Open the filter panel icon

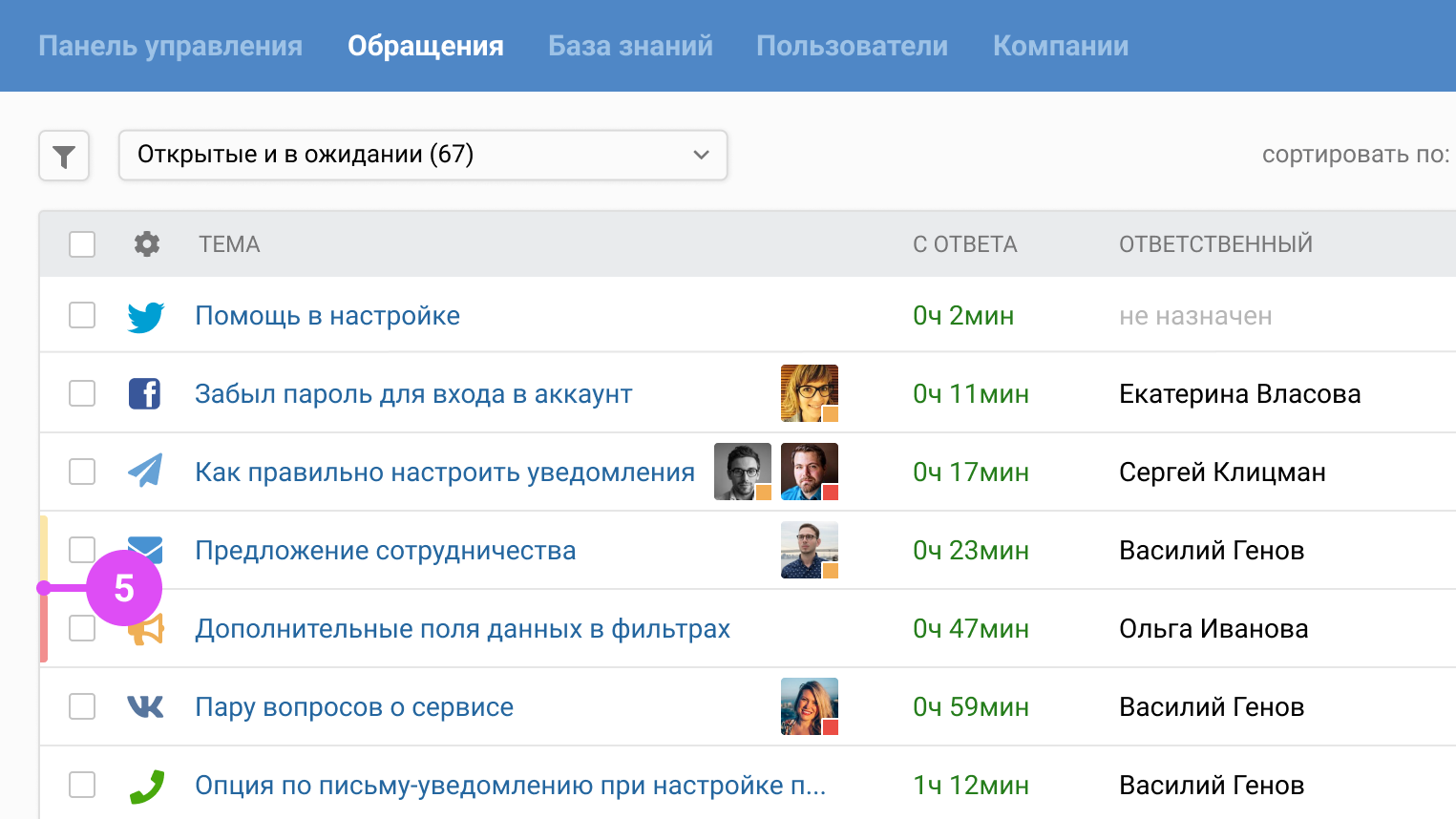point(63,155)
